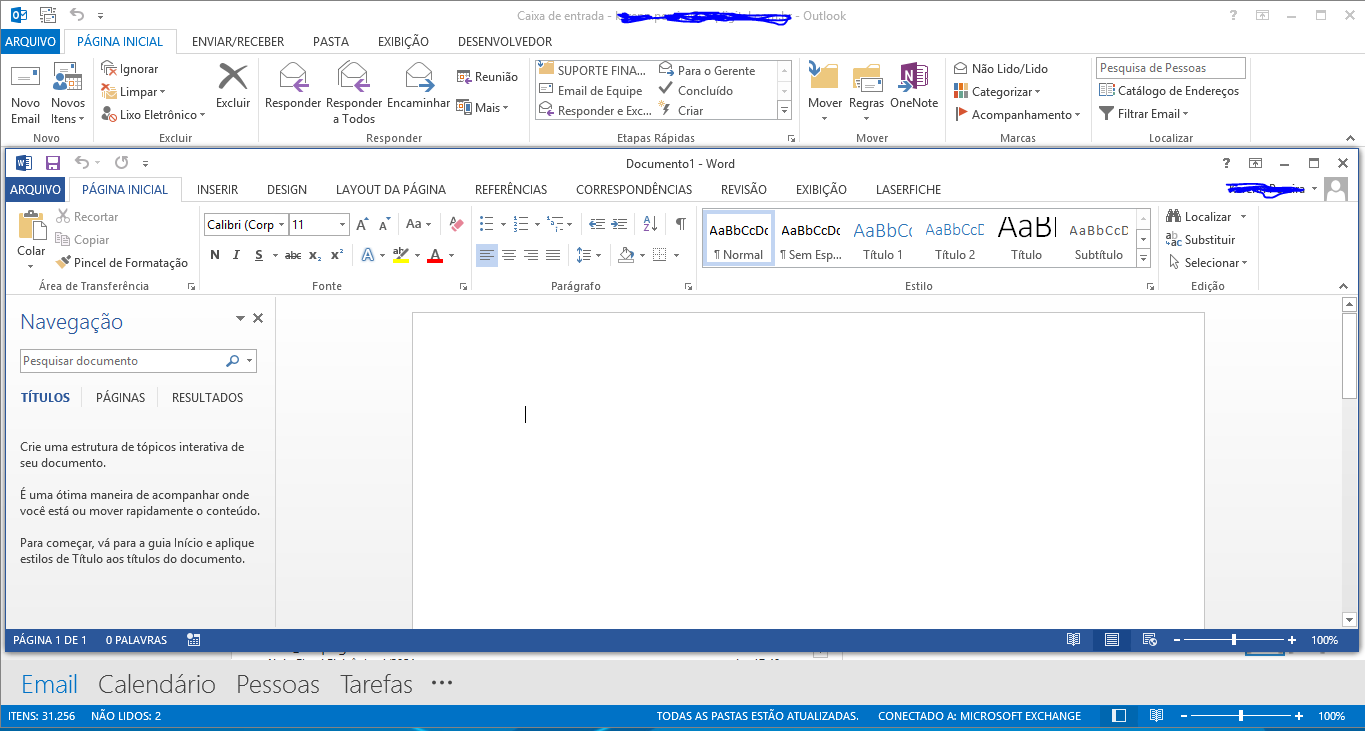Increase paragraph indent in Word
Viewport: 1365px width, 731px height.
point(619,224)
